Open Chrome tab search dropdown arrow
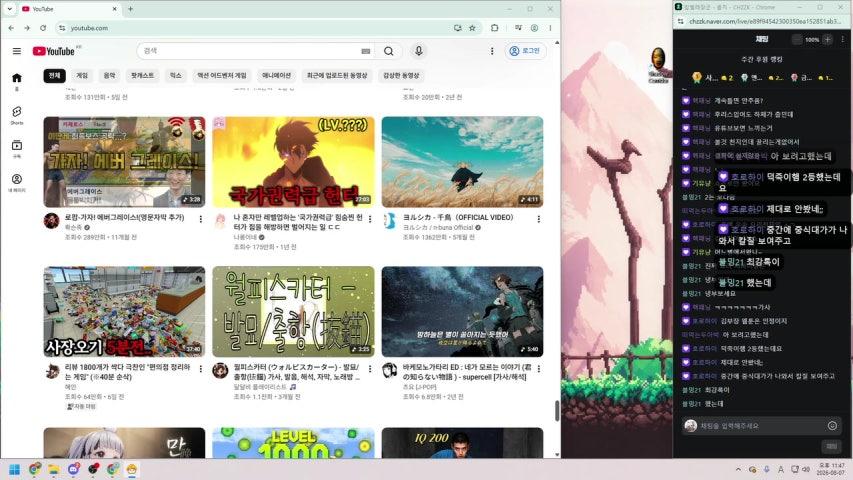The image size is (853, 480). pyautogui.click(x=9, y=9)
